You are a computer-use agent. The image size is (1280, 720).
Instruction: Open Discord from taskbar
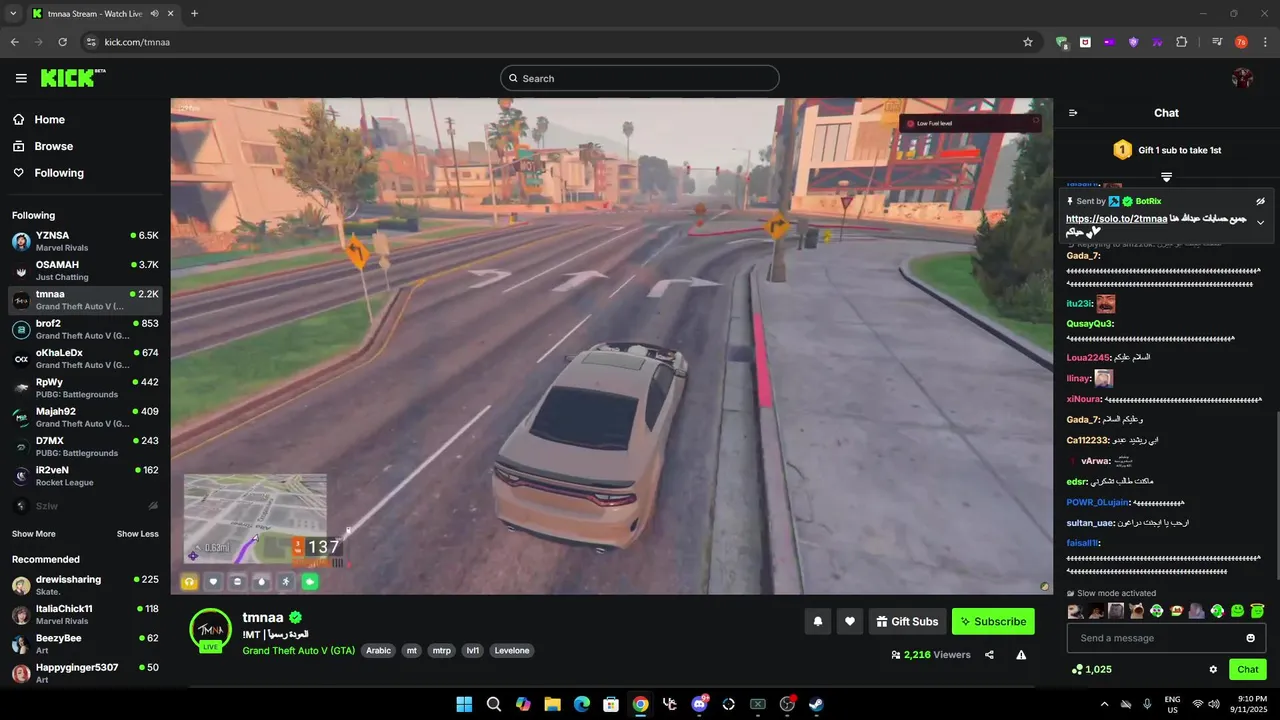[x=699, y=704]
